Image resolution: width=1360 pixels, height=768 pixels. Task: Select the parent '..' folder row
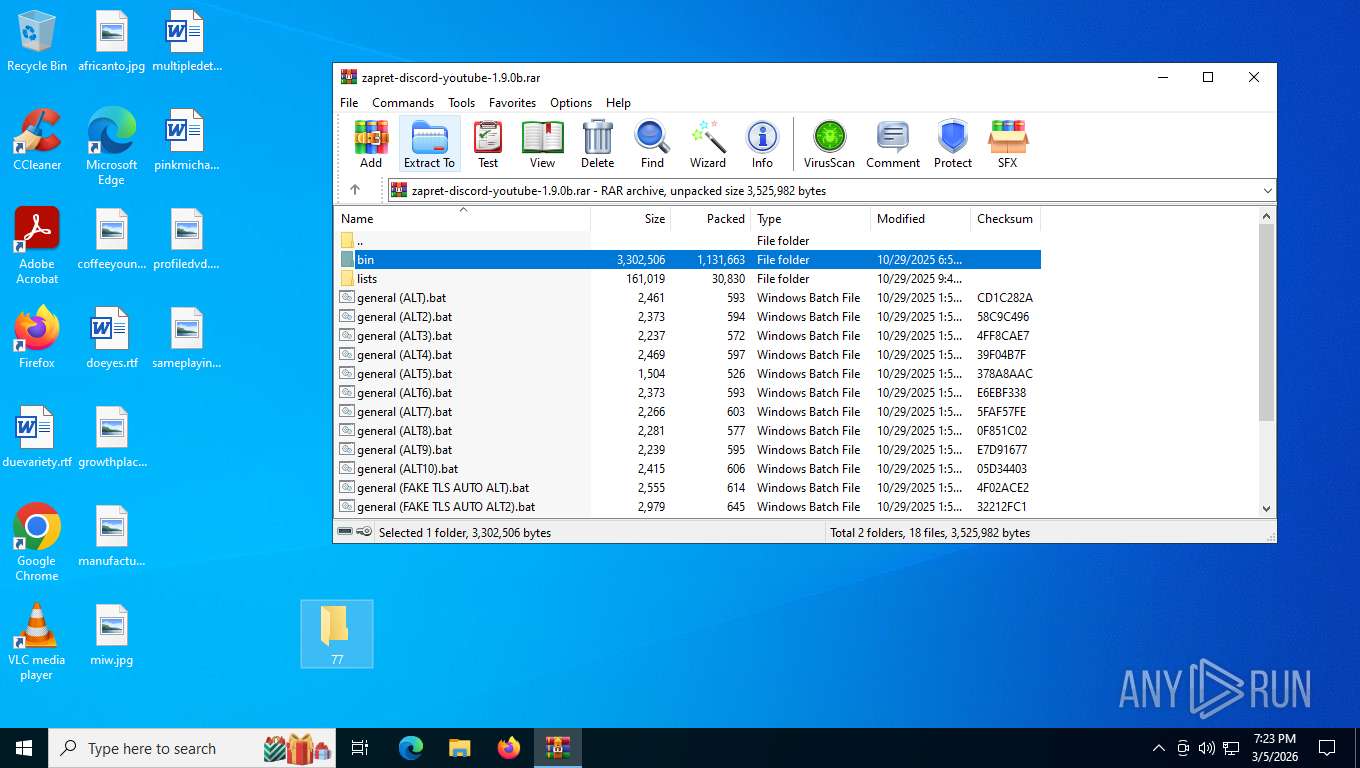688,240
